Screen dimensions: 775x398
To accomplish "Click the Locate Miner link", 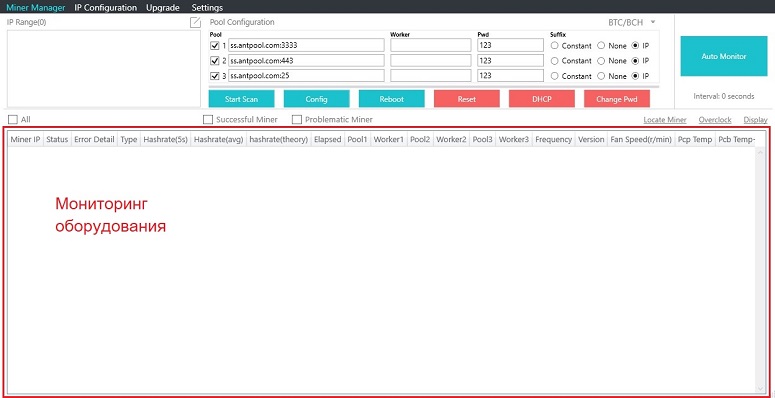I will [665, 120].
